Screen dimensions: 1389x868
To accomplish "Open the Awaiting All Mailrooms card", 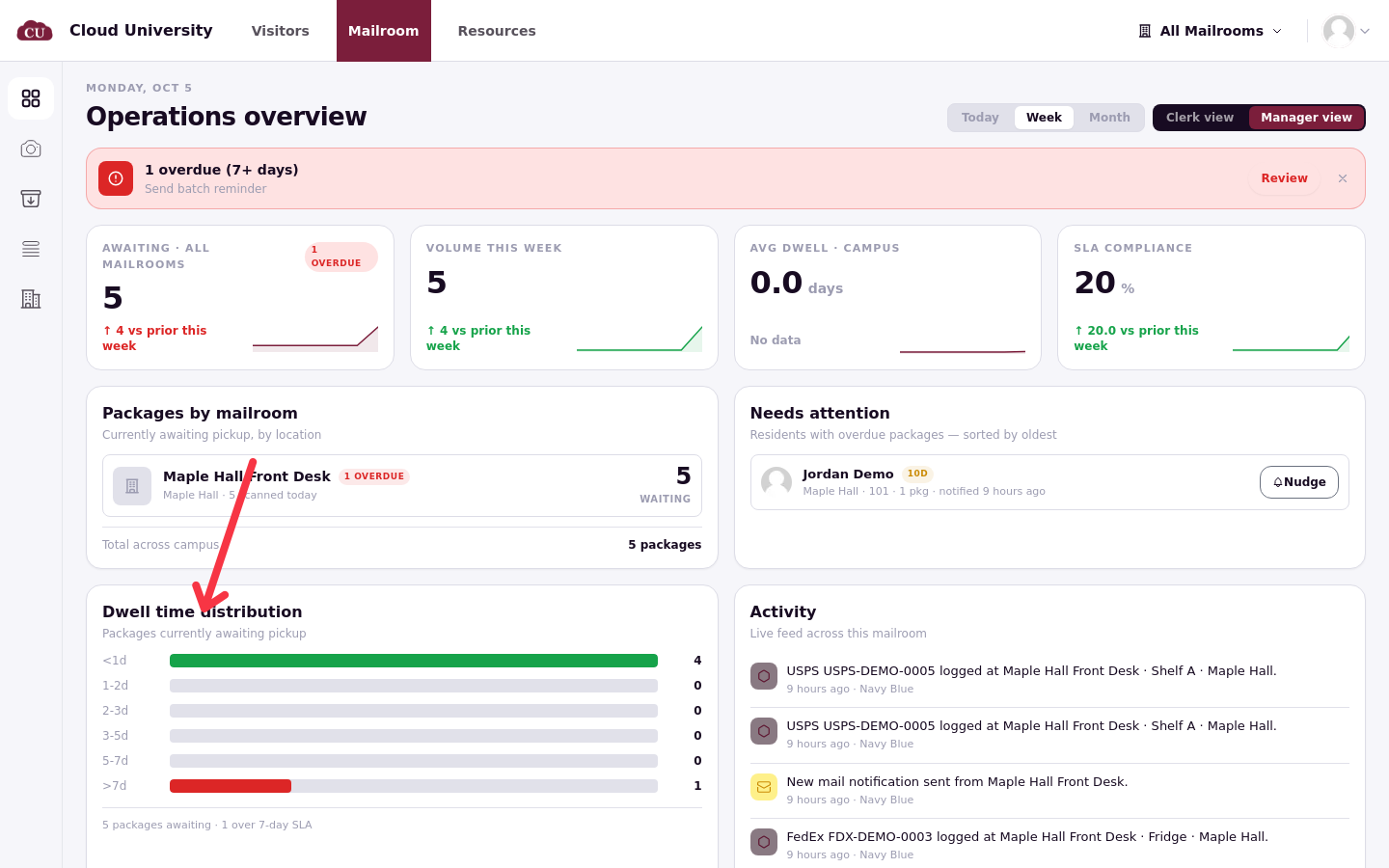I will coord(240,298).
